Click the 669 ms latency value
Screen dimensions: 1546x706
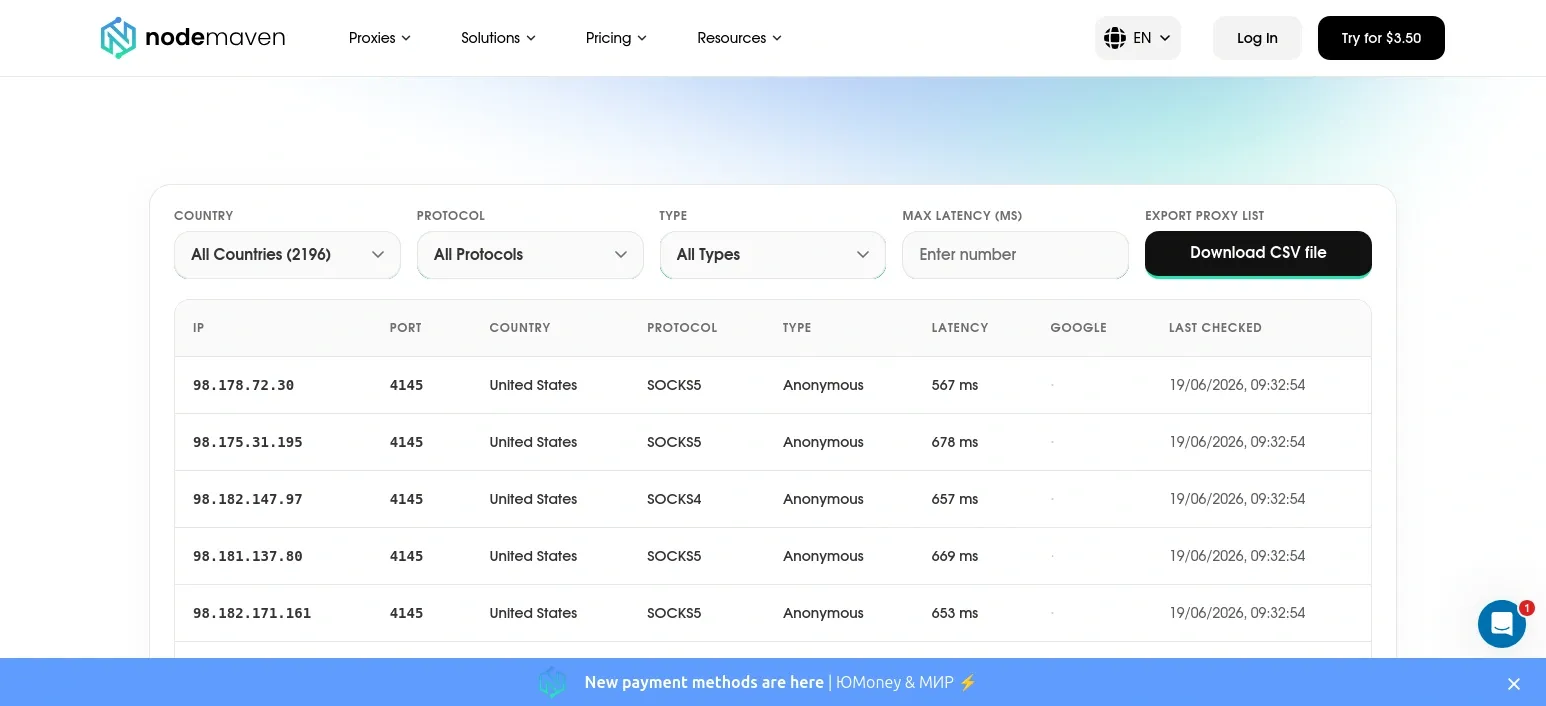coord(955,556)
